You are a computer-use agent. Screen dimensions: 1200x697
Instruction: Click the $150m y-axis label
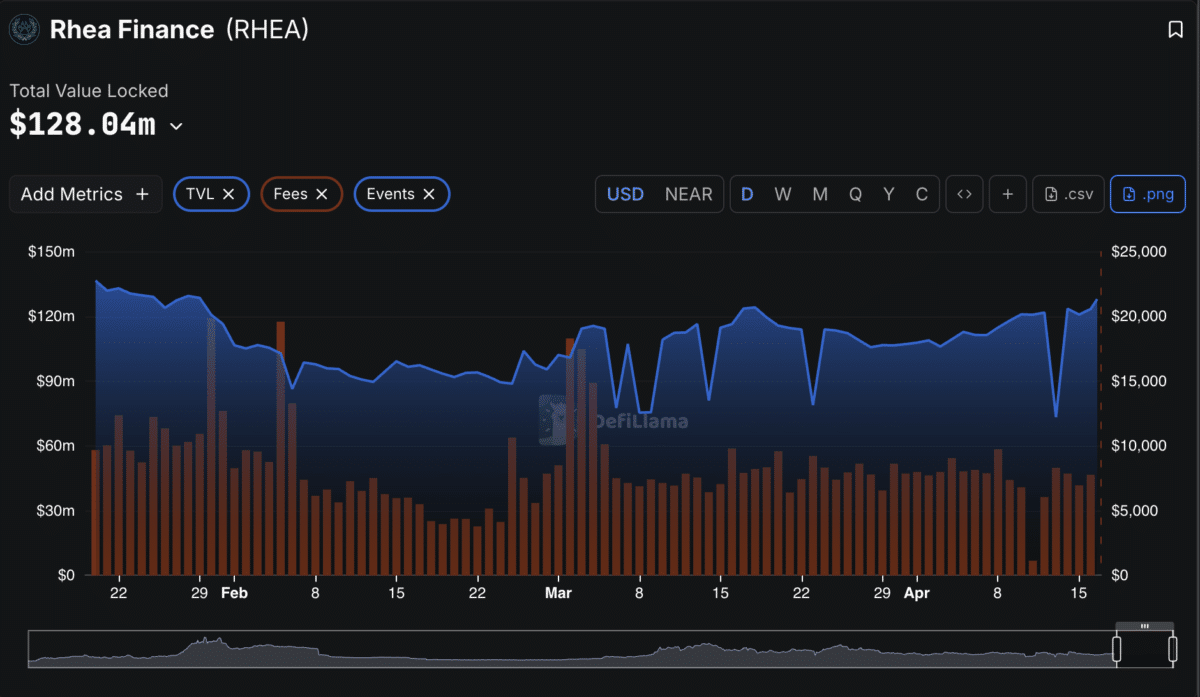click(52, 252)
